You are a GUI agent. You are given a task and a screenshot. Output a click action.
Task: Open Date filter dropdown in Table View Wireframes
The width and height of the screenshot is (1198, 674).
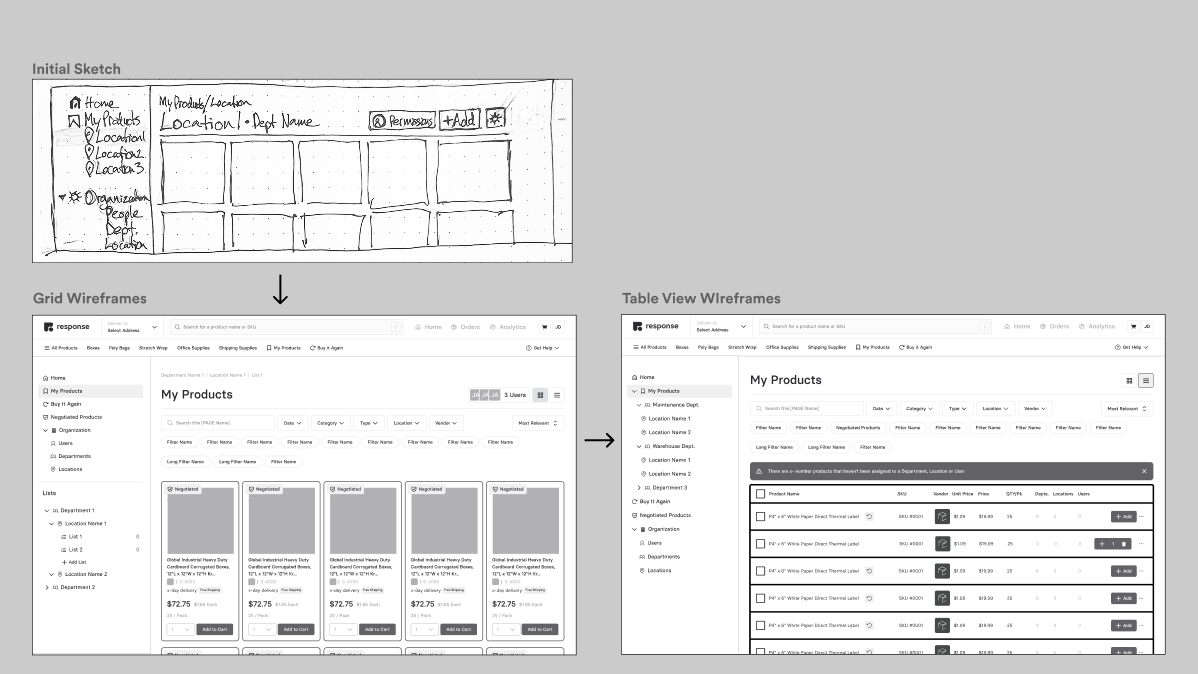[882, 409]
